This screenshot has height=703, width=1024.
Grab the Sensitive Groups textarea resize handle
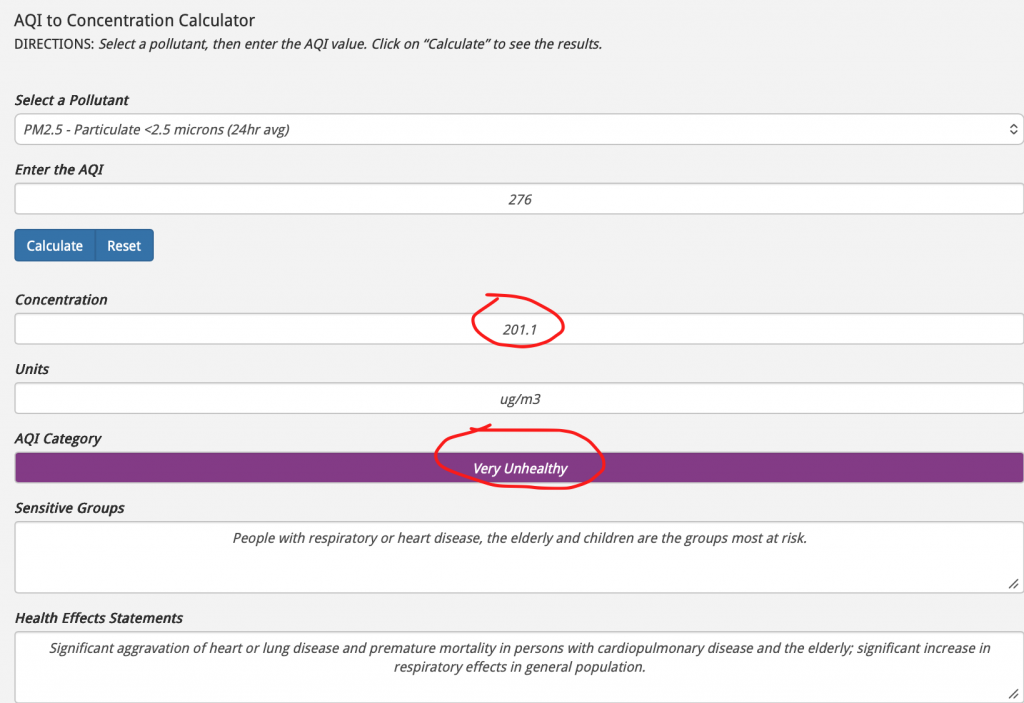point(1014,583)
